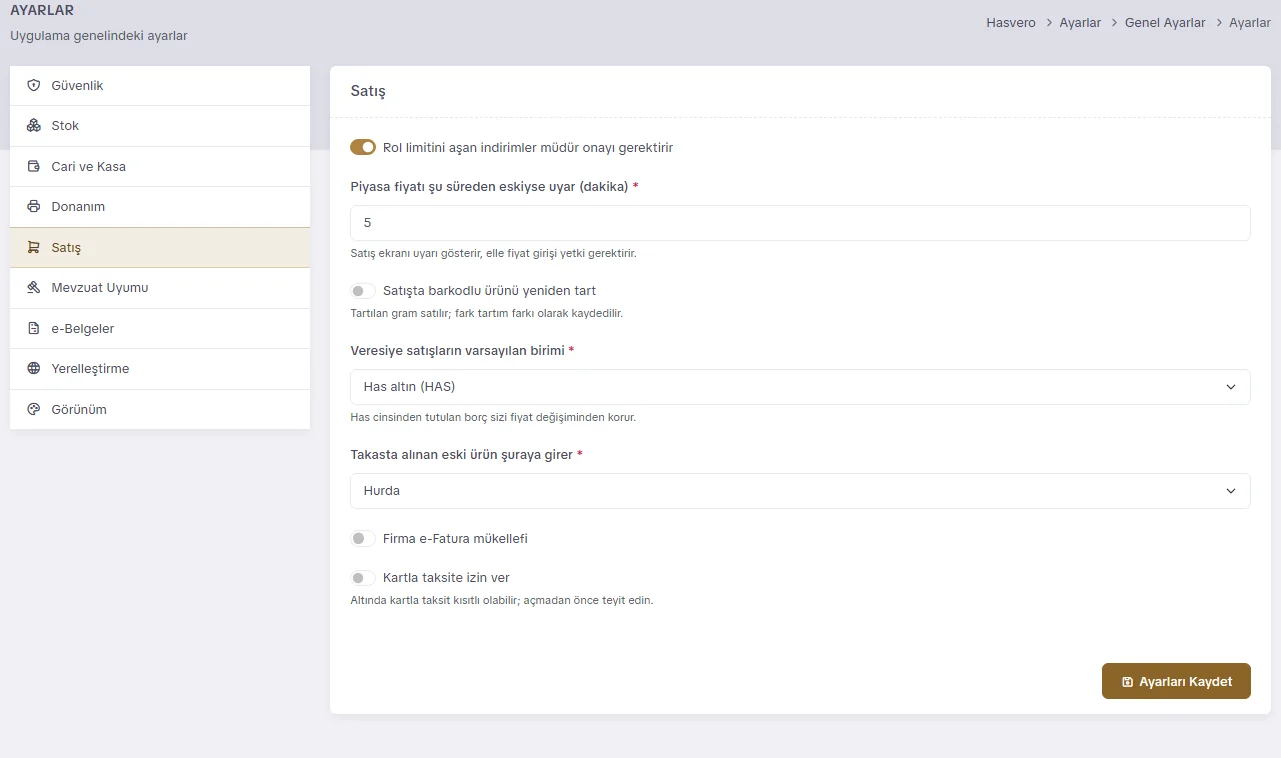Open the 'Has altın (HAS)' unit dropdown
This screenshot has height=758, width=1281.
(800, 387)
